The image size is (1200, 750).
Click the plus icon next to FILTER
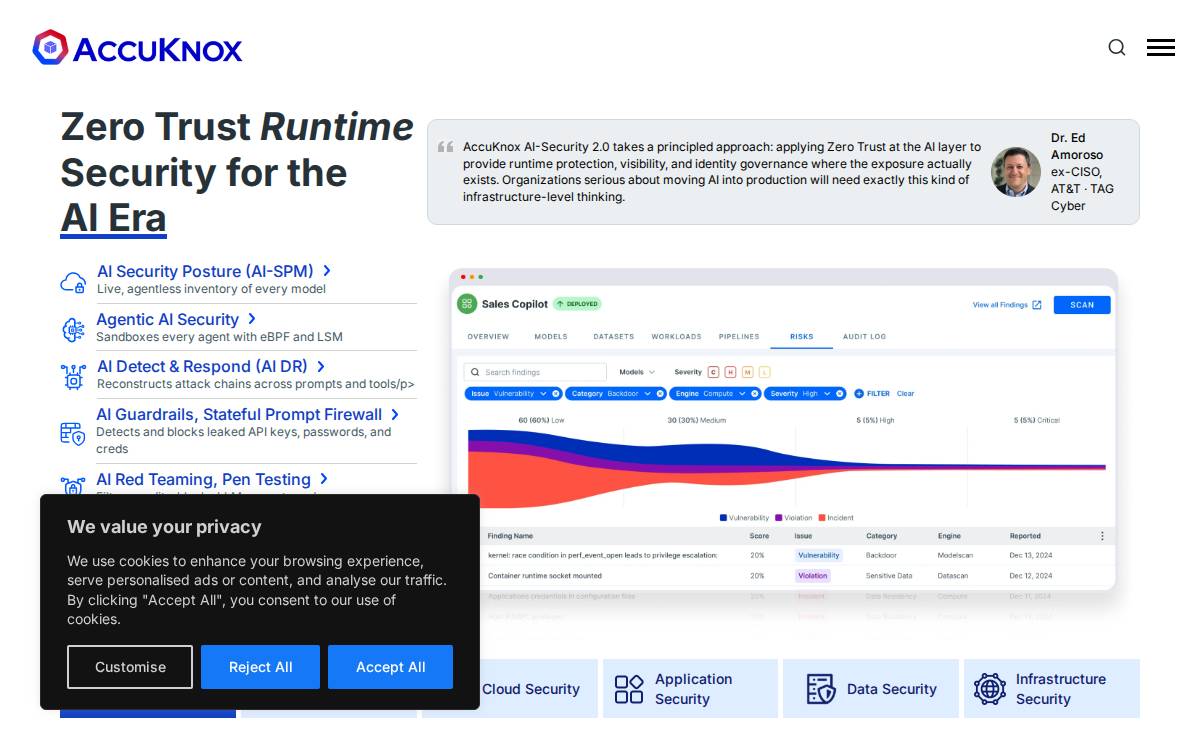(x=859, y=393)
